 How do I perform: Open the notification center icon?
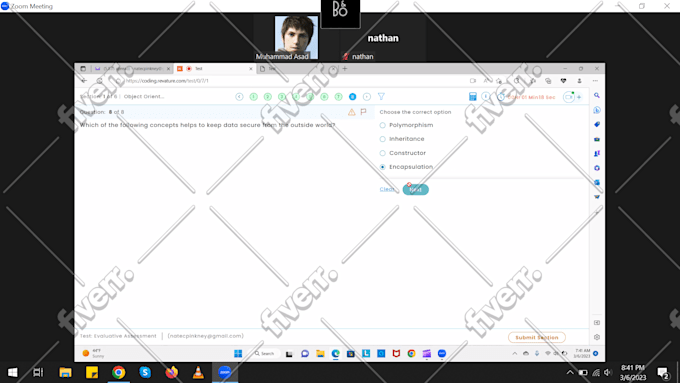tap(663, 373)
